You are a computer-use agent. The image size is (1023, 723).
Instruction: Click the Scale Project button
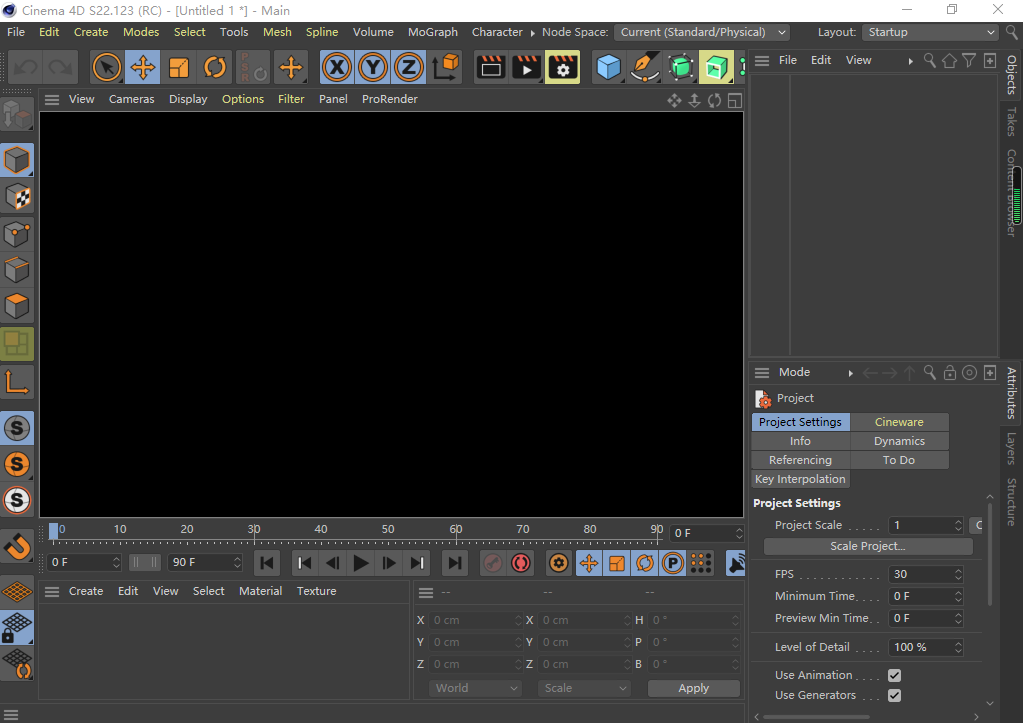coord(866,546)
